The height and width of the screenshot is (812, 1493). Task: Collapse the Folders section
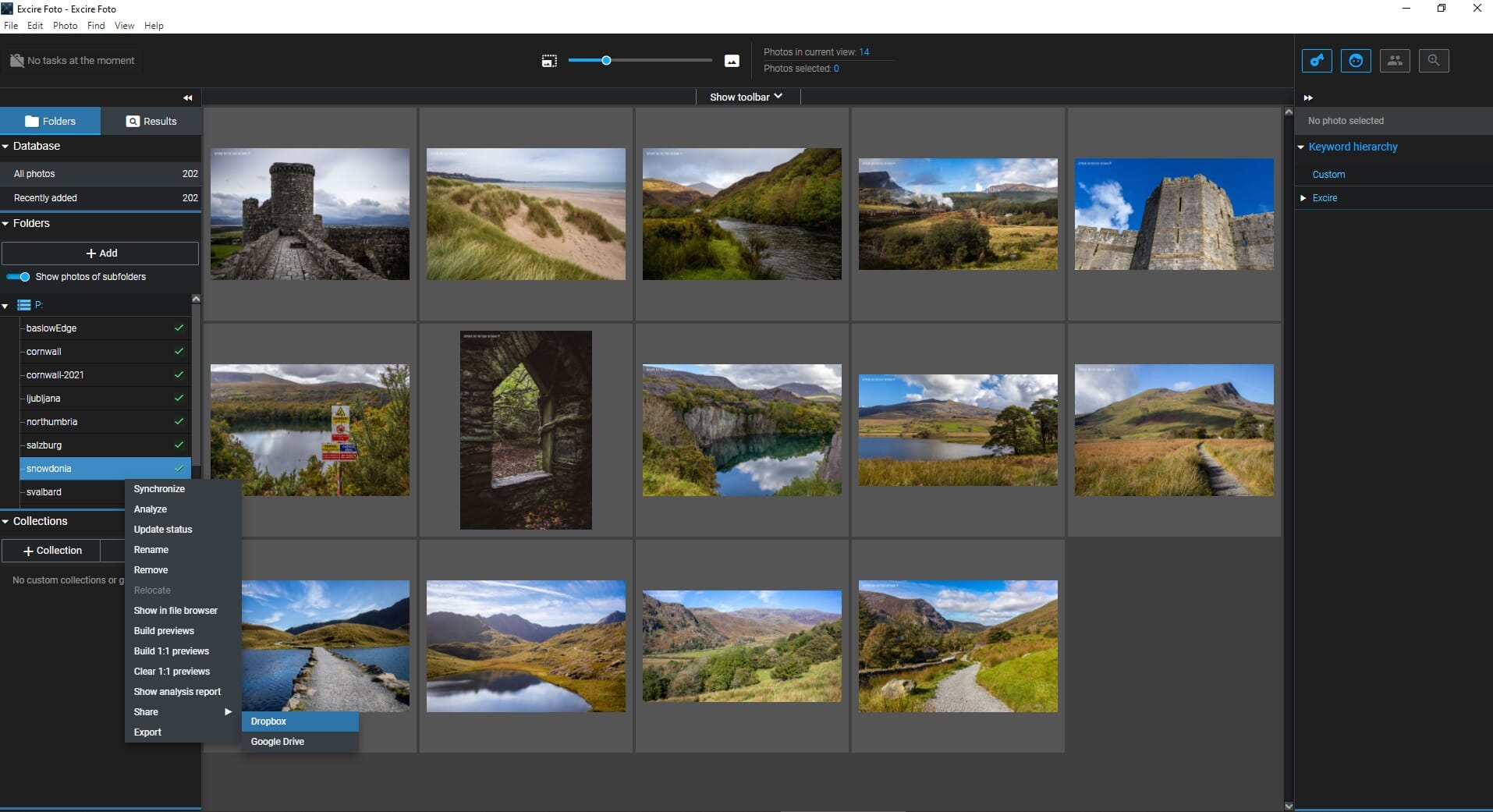(5, 223)
